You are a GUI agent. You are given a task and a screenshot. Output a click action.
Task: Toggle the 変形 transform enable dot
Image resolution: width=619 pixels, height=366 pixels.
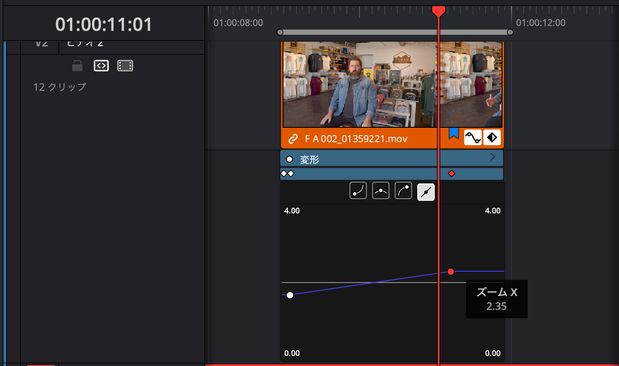pos(289,159)
